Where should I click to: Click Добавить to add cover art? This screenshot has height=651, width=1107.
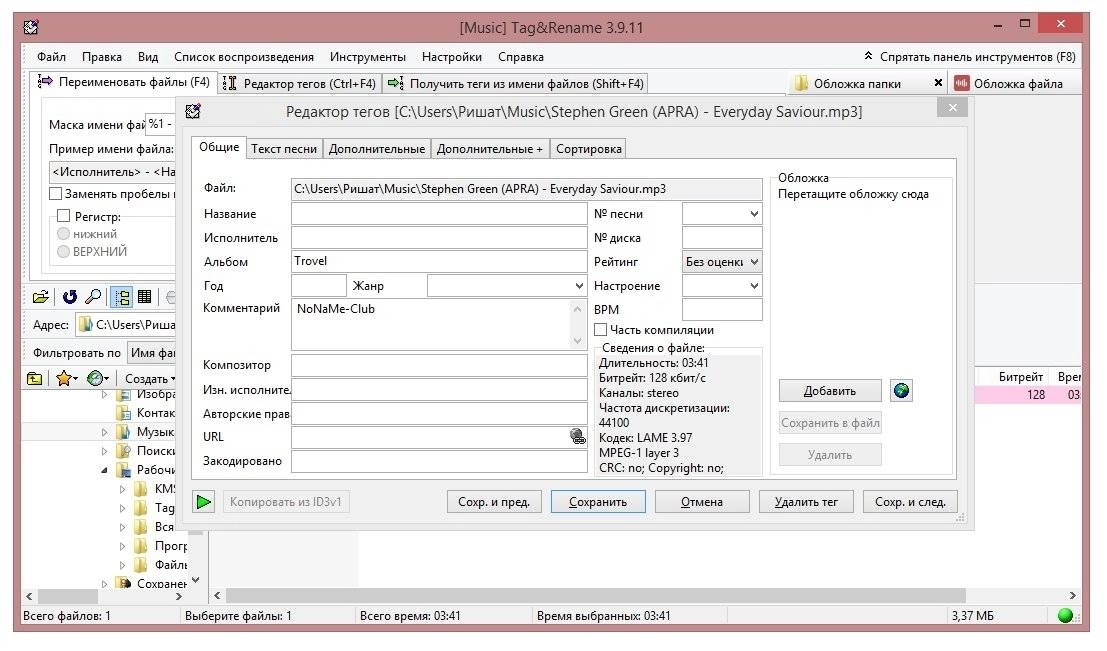click(830, 390)
